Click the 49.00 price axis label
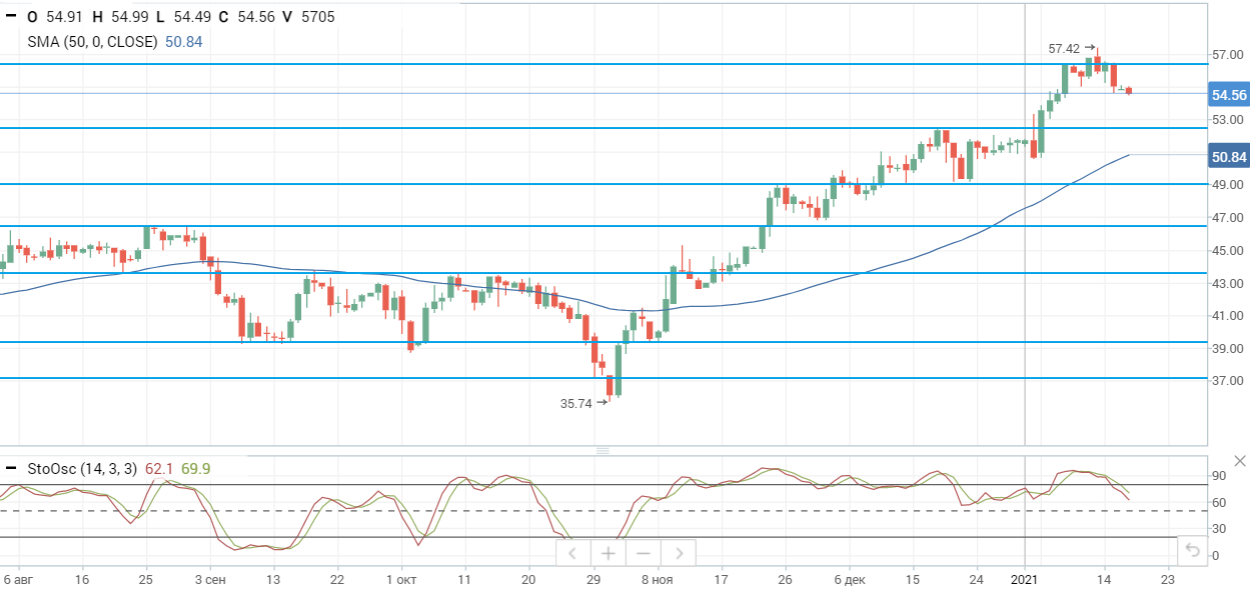This screenshot has width=1250, height=590. coord(1228,185)
